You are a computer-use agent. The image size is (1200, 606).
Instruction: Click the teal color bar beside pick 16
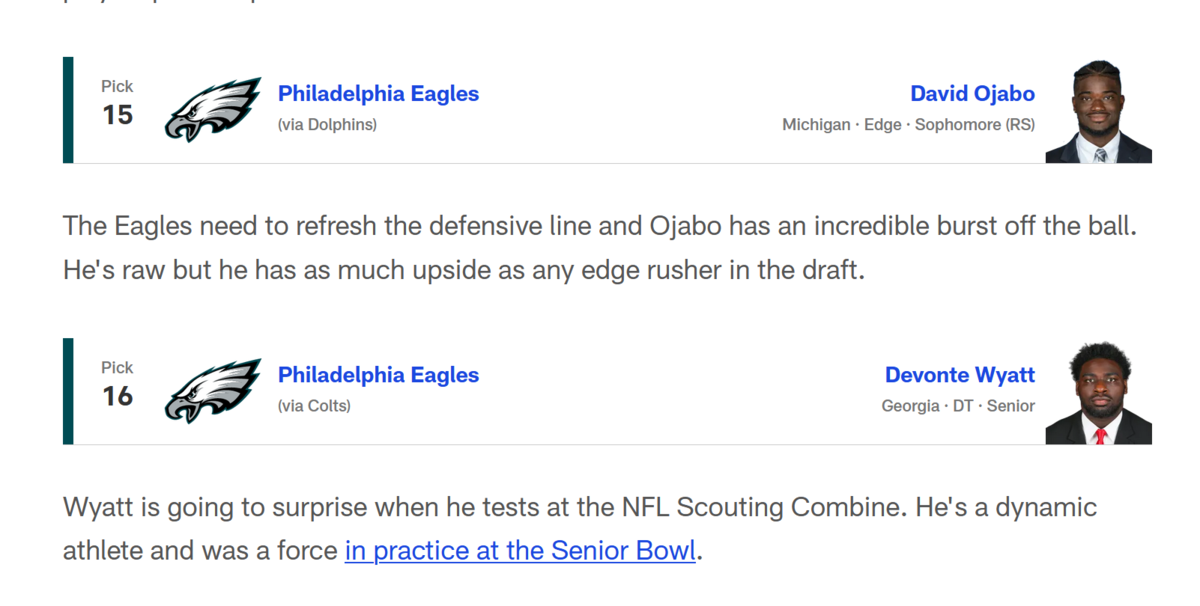coord(68,391)
